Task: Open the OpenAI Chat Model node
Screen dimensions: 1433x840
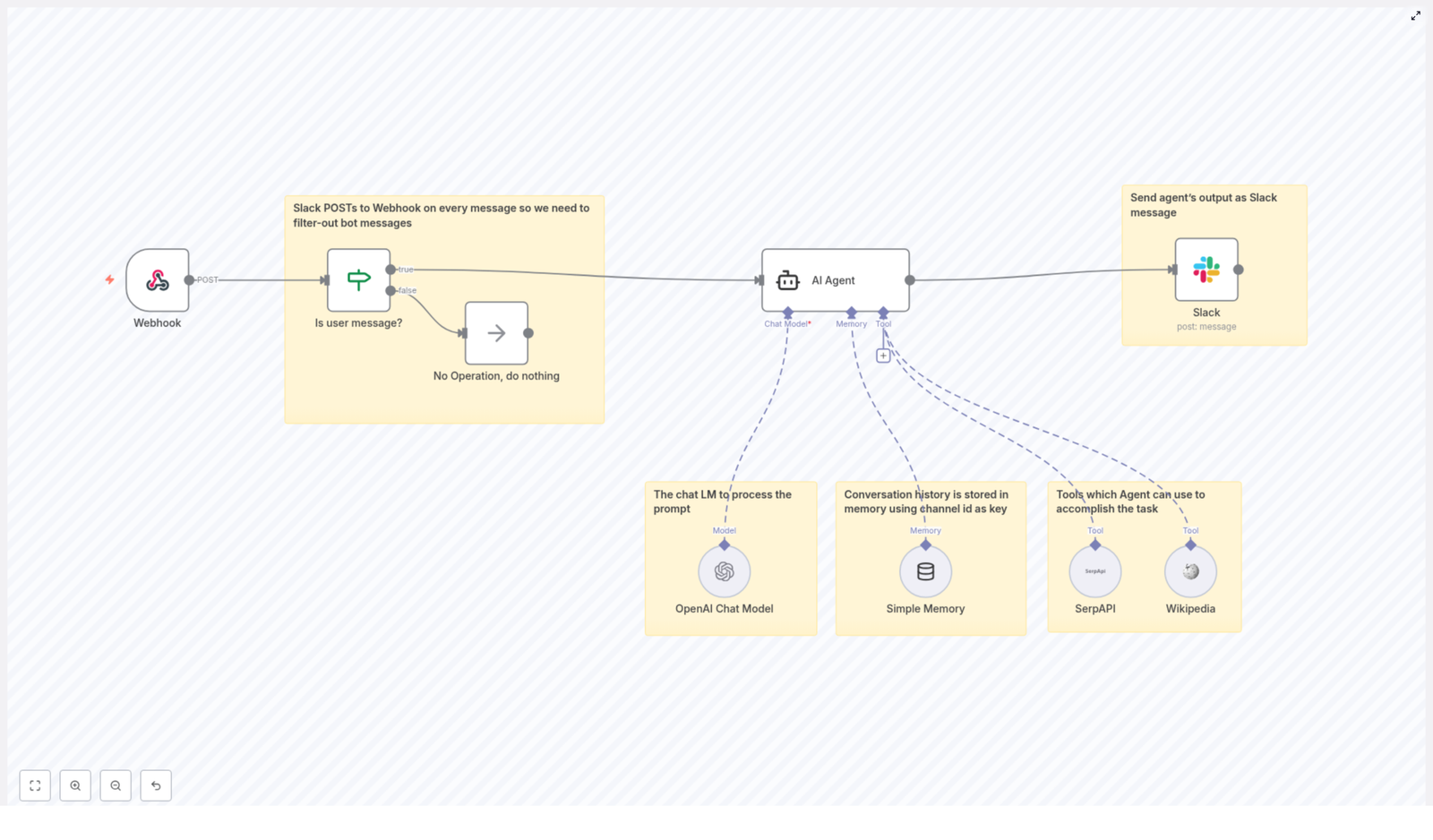Action: [x=725, y=570]
